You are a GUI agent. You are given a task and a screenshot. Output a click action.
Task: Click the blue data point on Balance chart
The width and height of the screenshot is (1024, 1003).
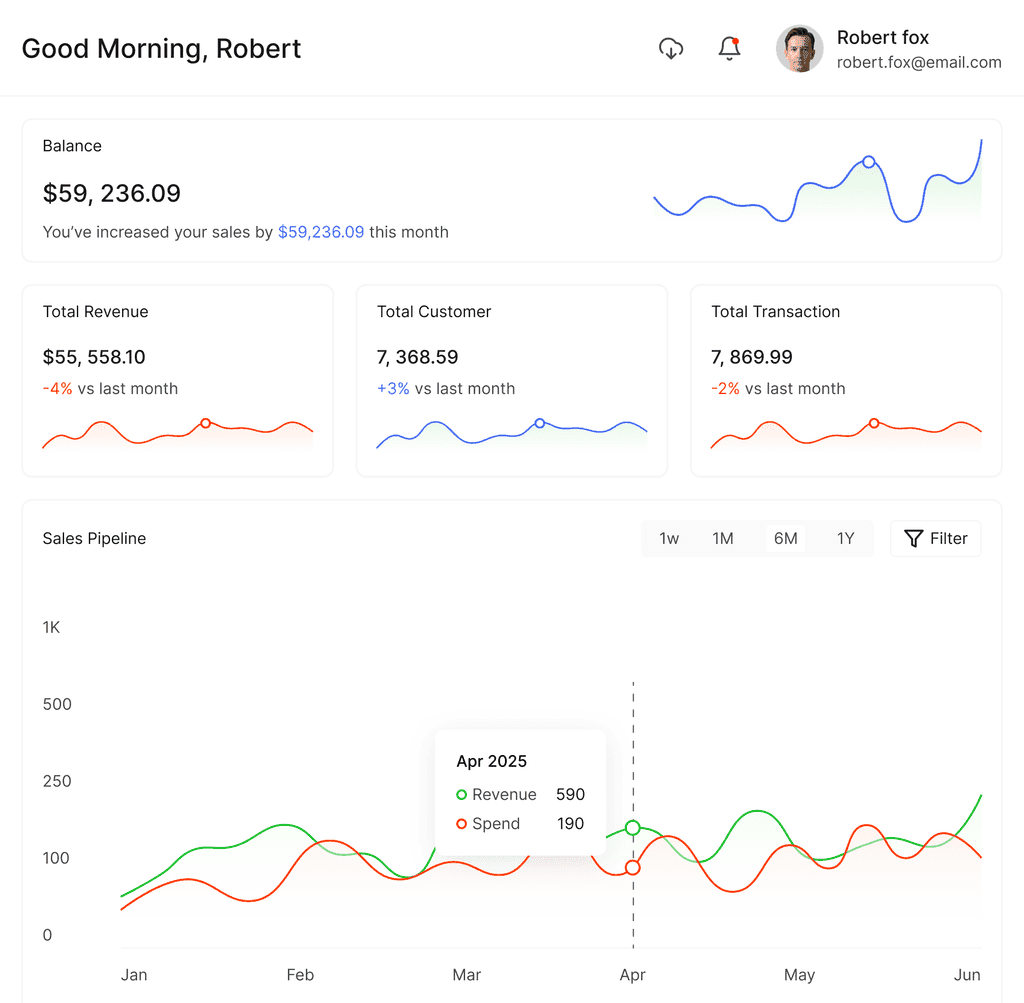tap(869, 162)
